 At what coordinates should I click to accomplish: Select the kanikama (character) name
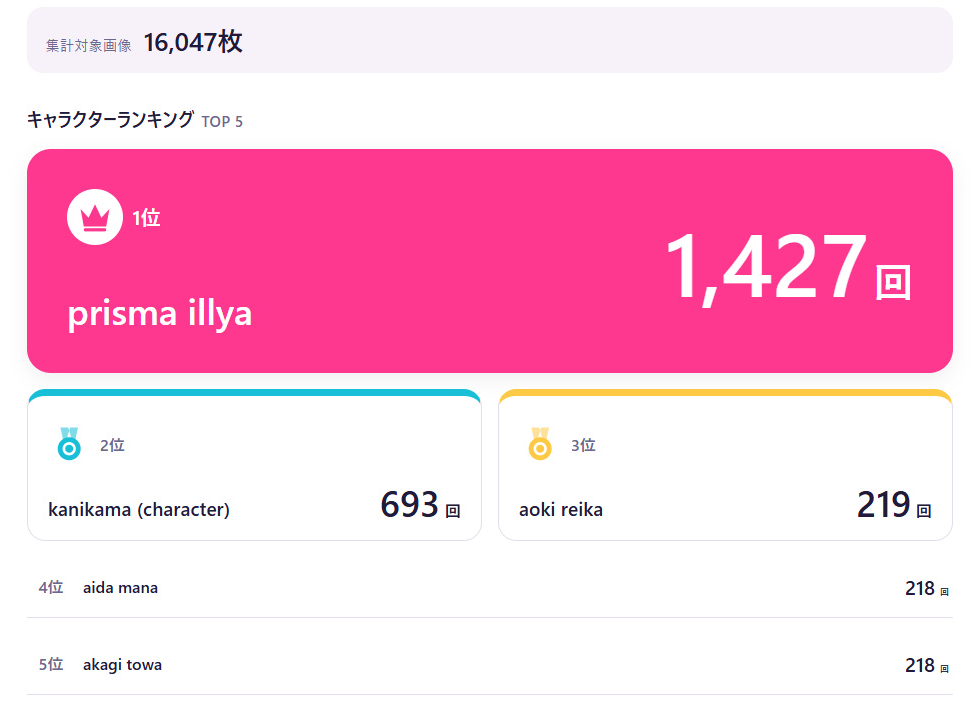click(139, 510)
